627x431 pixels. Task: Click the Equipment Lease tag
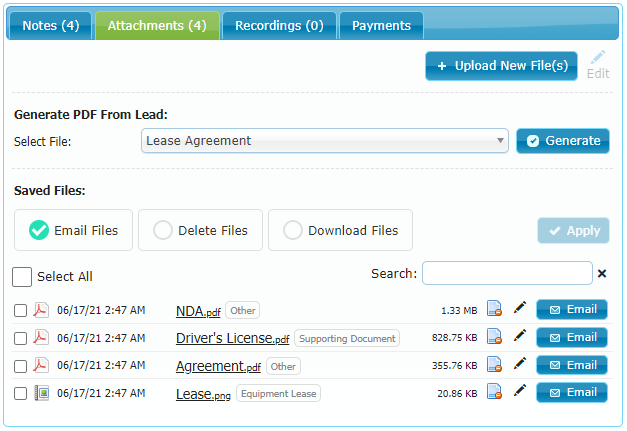(x=278, y=393)
